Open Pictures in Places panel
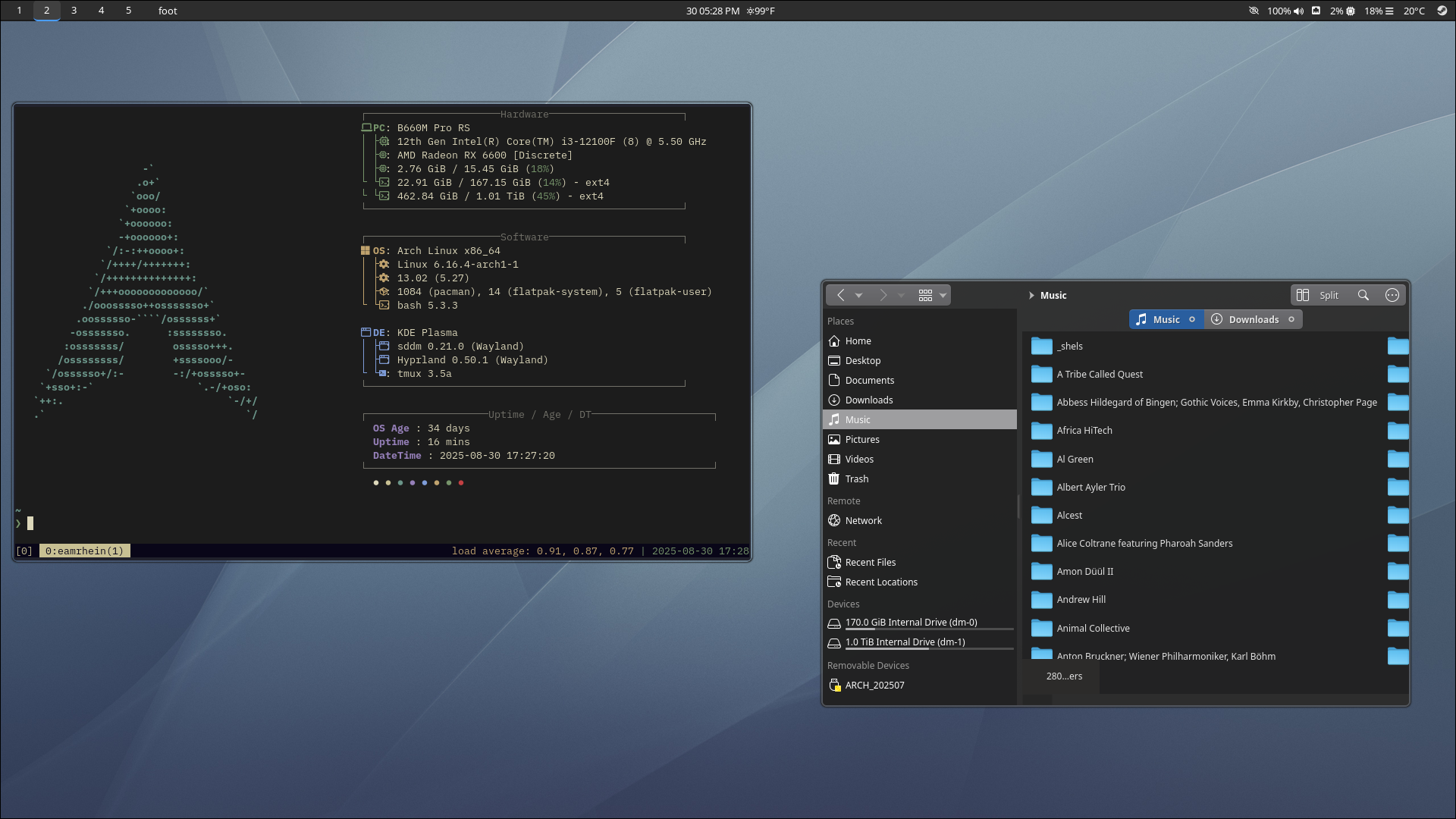 click(x=919, y=440)
